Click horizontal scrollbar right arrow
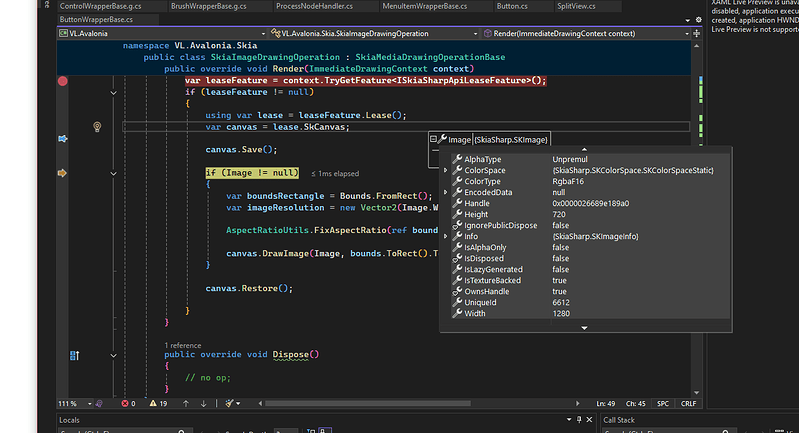 577,403
